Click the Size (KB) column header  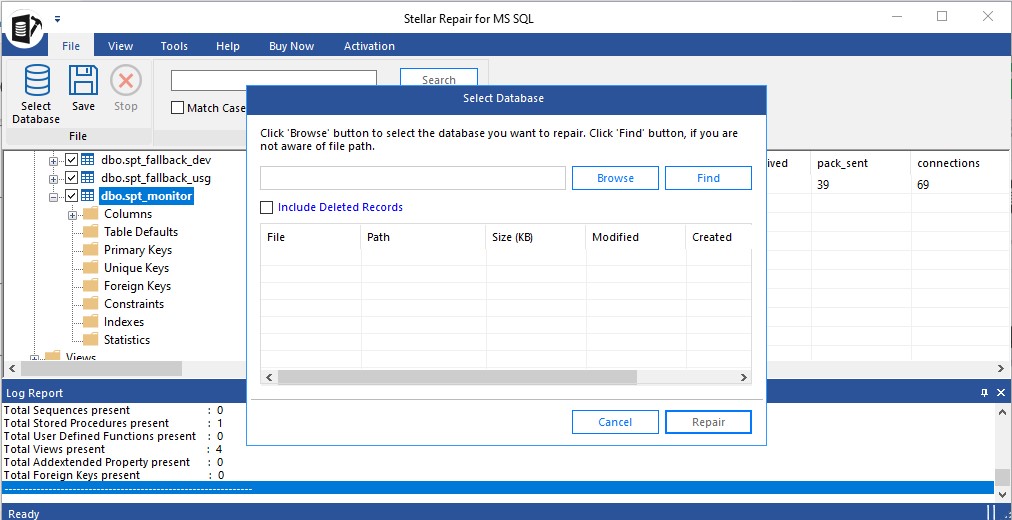536,237
